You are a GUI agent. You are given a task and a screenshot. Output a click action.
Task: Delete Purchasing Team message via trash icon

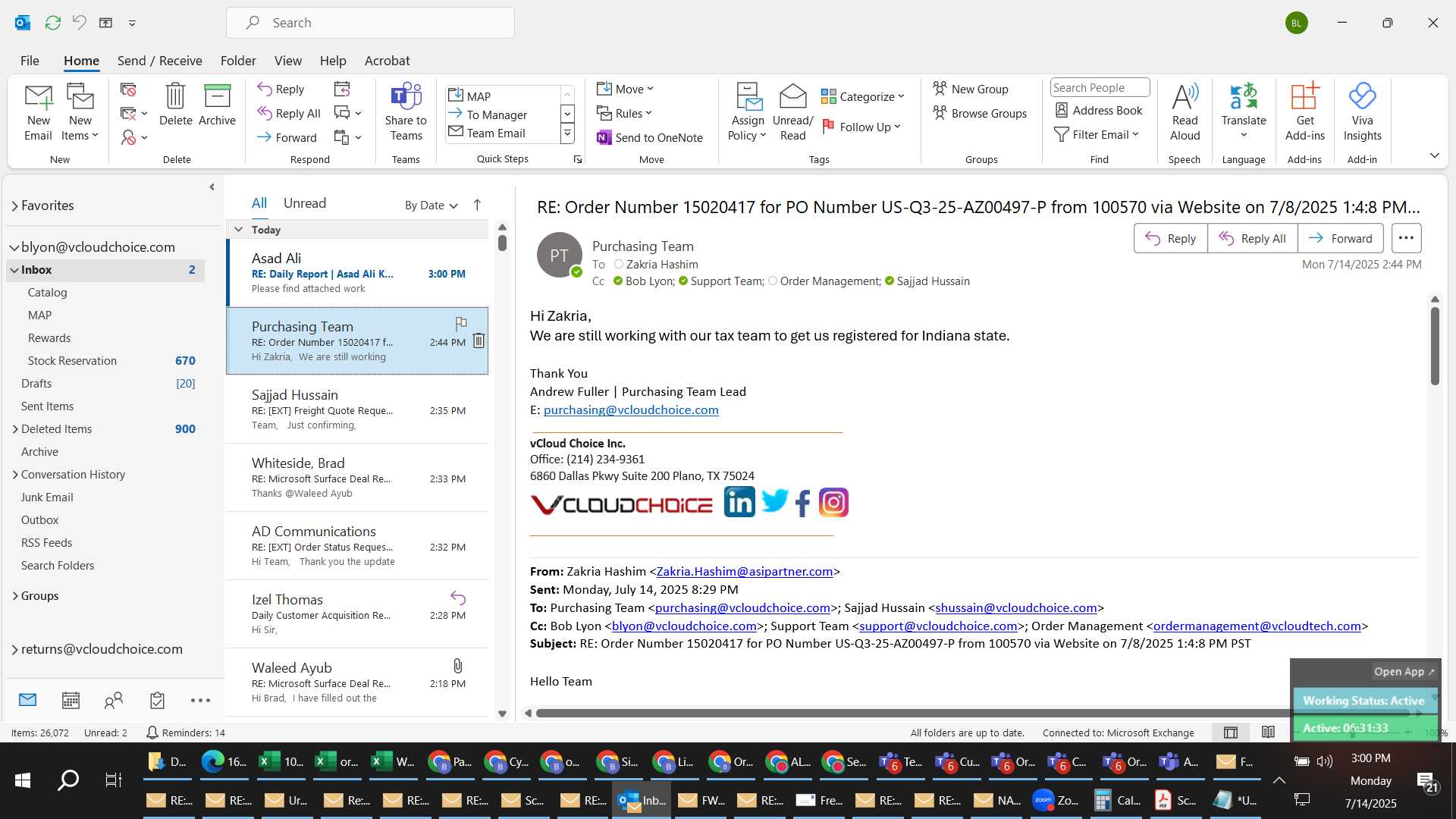479,340
